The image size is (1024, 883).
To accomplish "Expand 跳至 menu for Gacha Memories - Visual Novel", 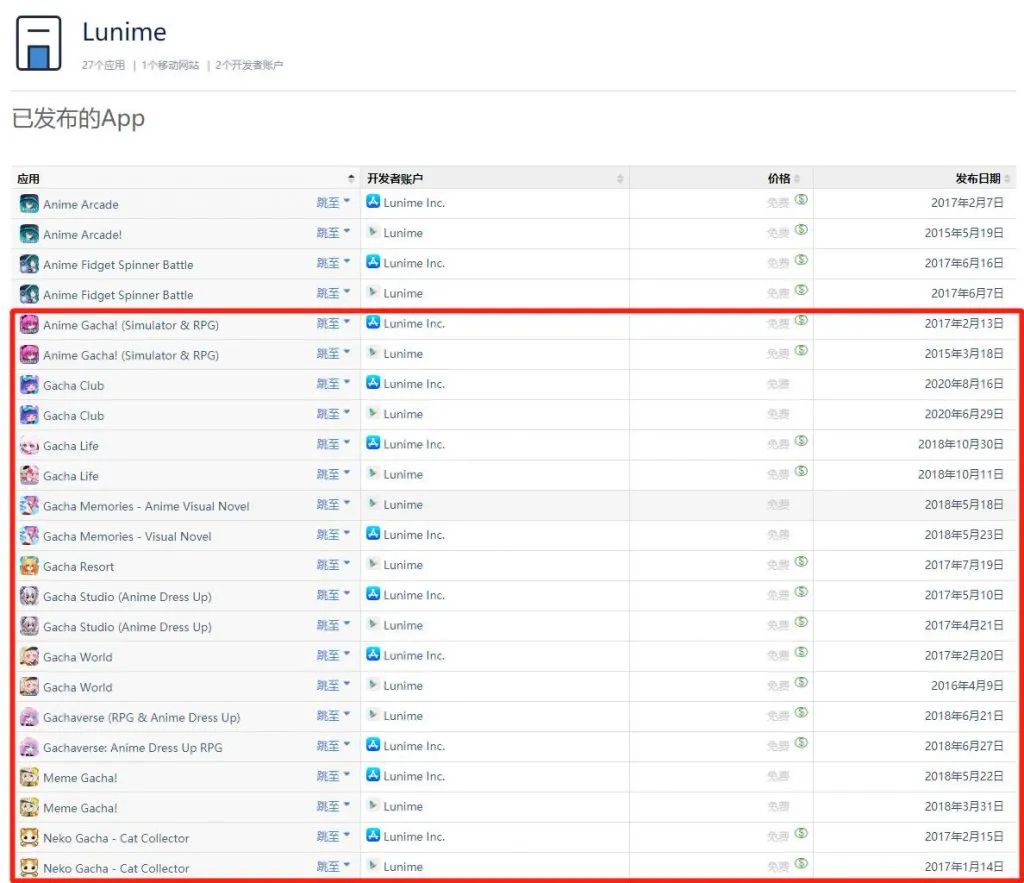I will (333, 535).
